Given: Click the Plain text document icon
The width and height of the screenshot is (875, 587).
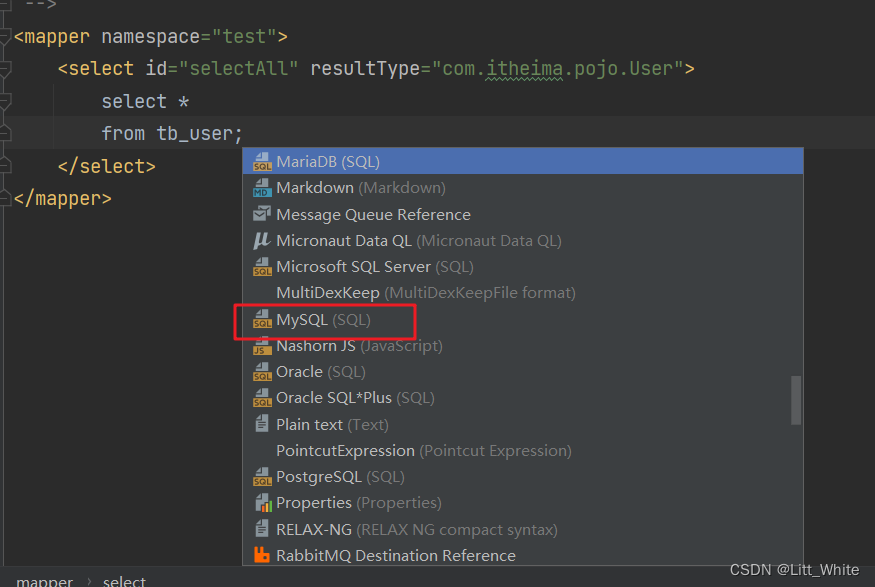Looking at the screenshot, I should (x=262, y=424).
